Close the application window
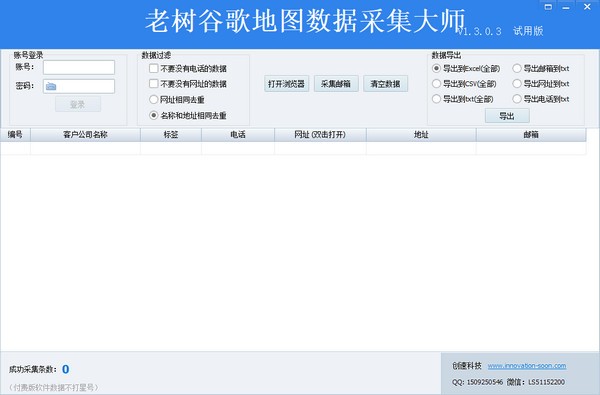The image size is (600, 395). coord(587,7)
